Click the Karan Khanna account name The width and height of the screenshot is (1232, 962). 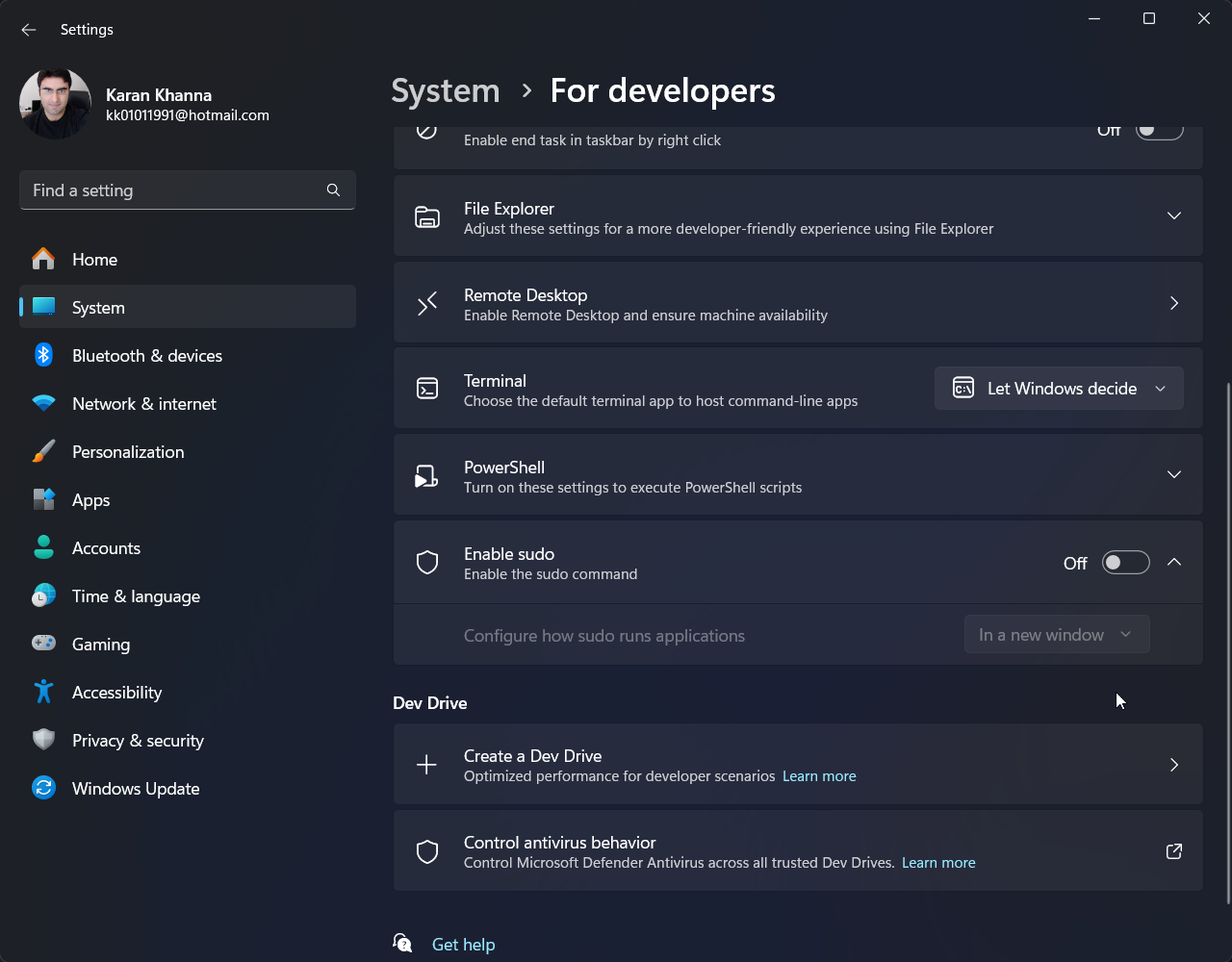click(x=159, y=95)
